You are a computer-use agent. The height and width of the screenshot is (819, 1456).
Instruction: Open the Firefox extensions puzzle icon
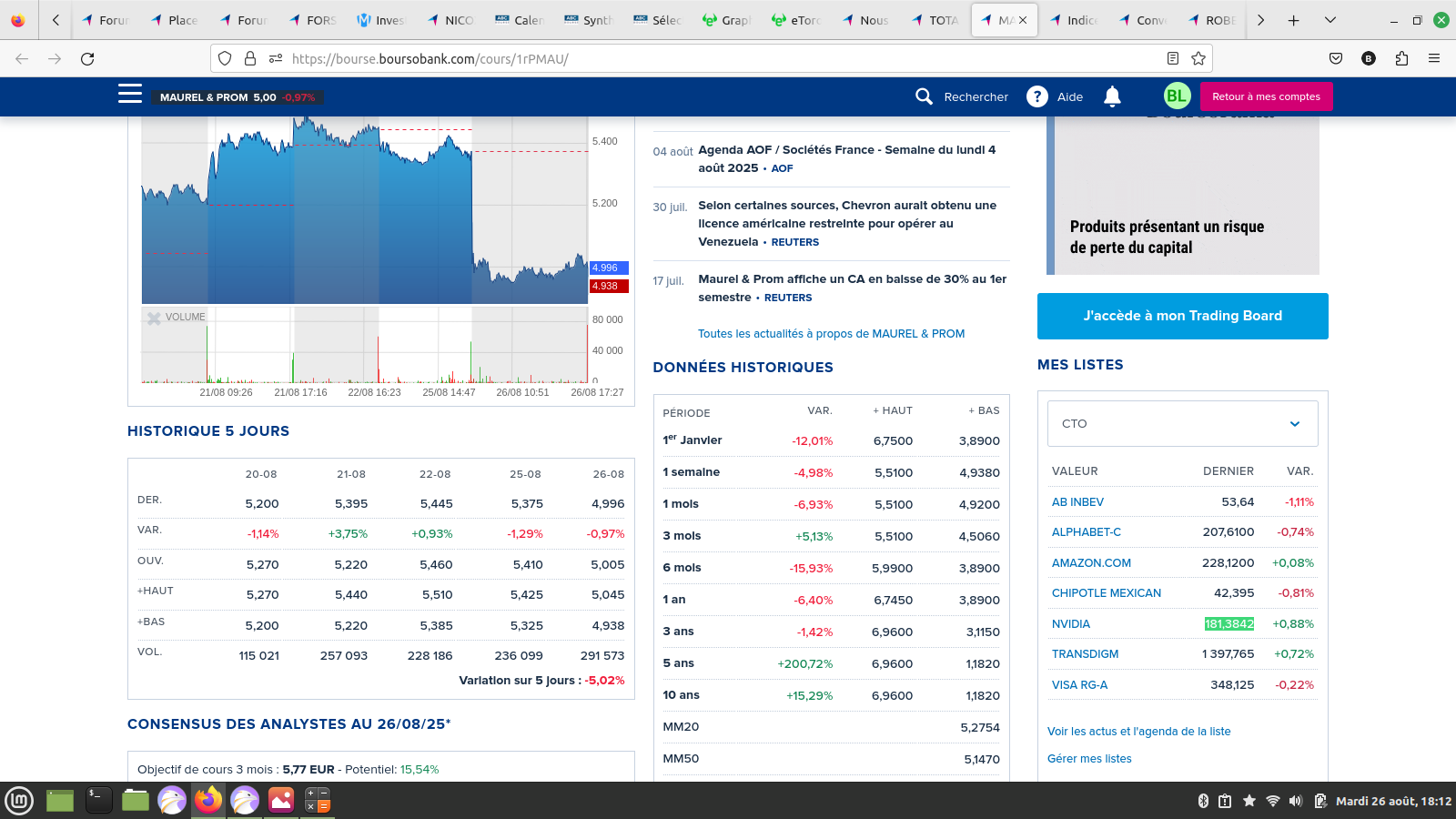tap(1401, 58)
